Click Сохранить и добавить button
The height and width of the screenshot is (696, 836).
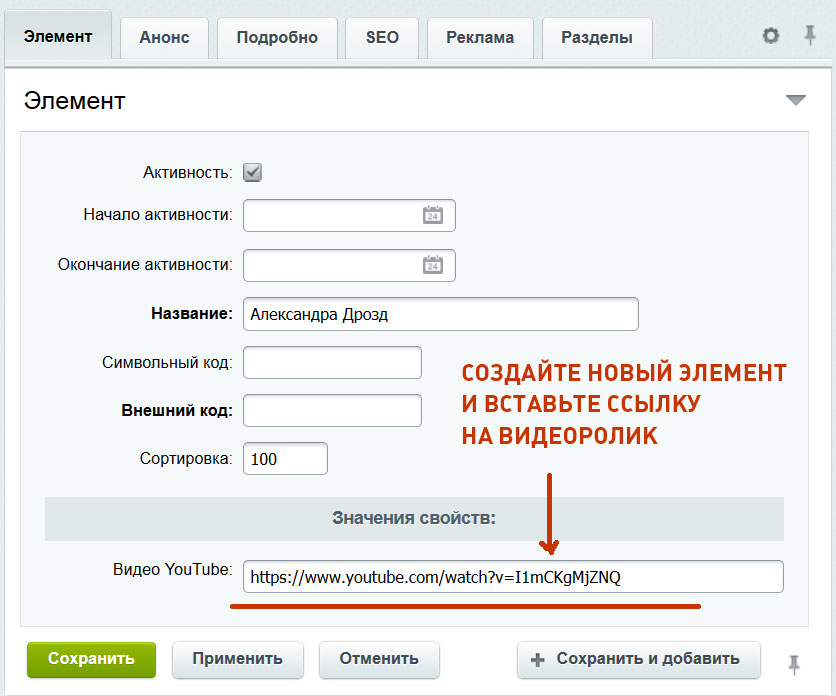click(x=637, y=659)
